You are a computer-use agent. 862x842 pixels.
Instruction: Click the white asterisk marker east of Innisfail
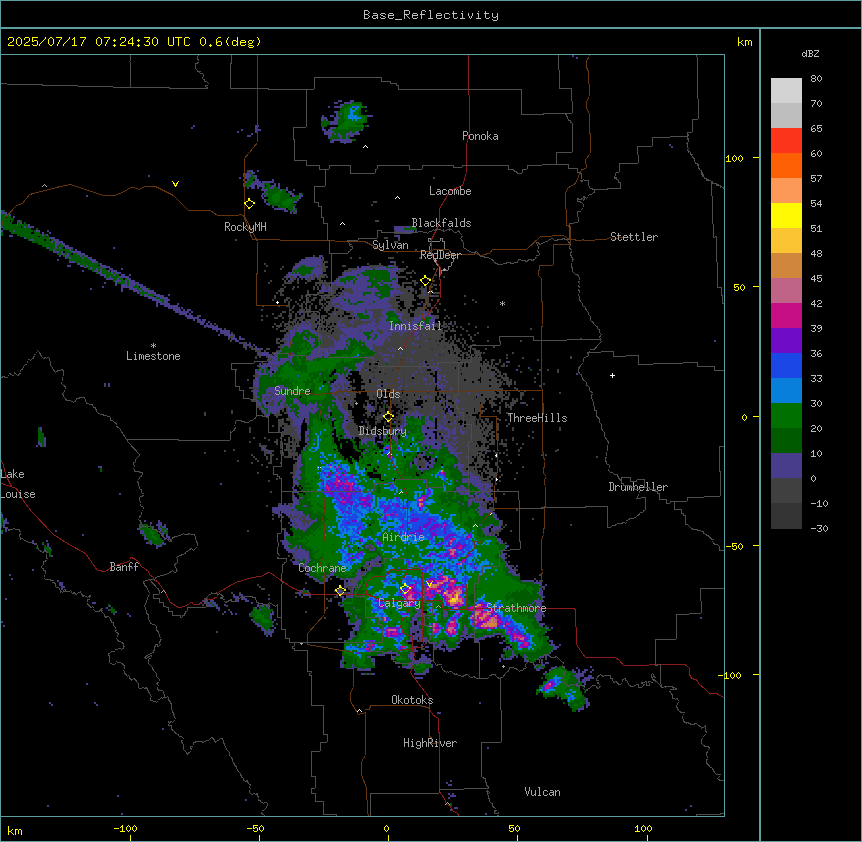pos(502,303)
